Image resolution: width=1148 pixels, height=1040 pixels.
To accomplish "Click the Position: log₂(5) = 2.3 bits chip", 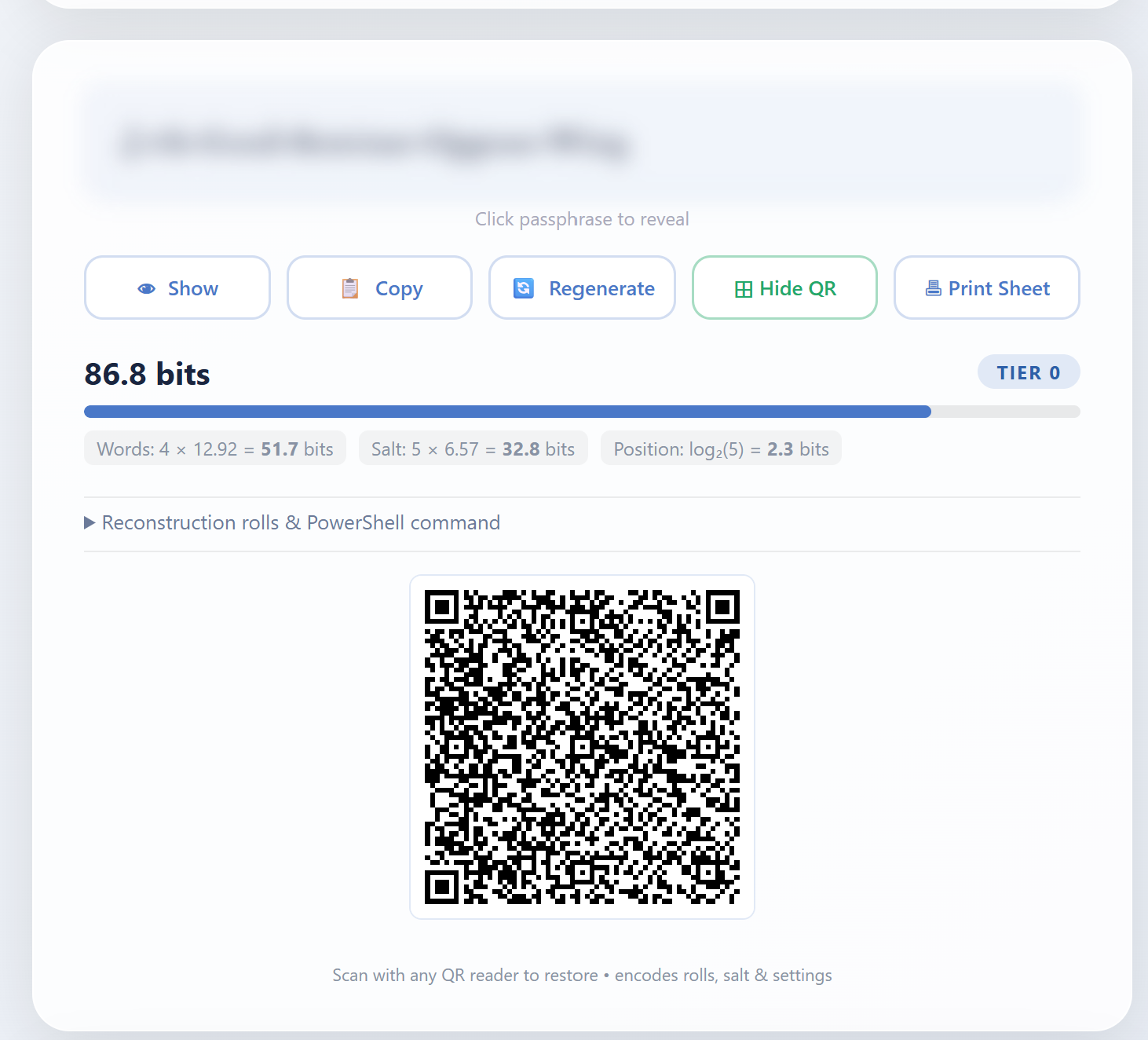I will click(x=721, y=449).
